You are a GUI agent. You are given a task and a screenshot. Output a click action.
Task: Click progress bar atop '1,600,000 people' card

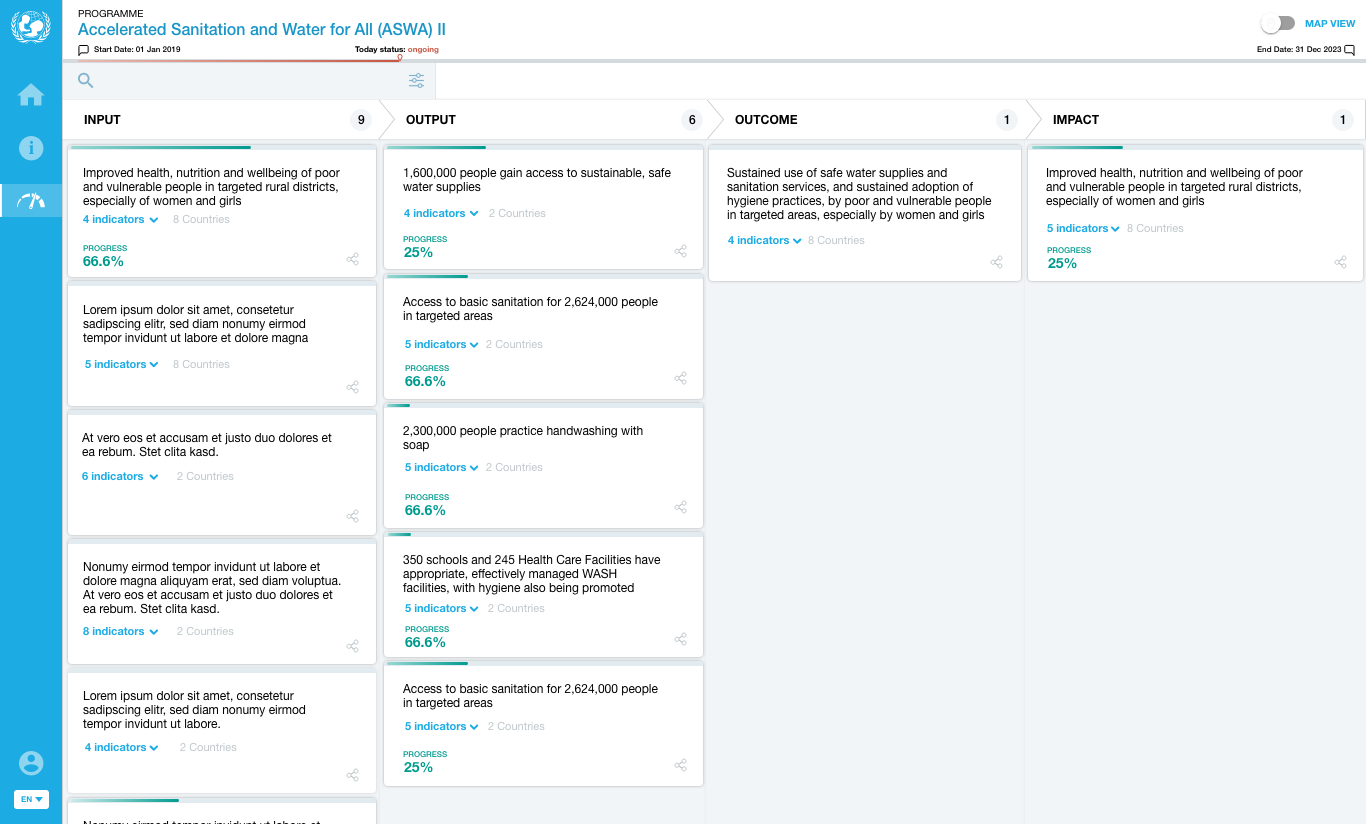point(543,148)
